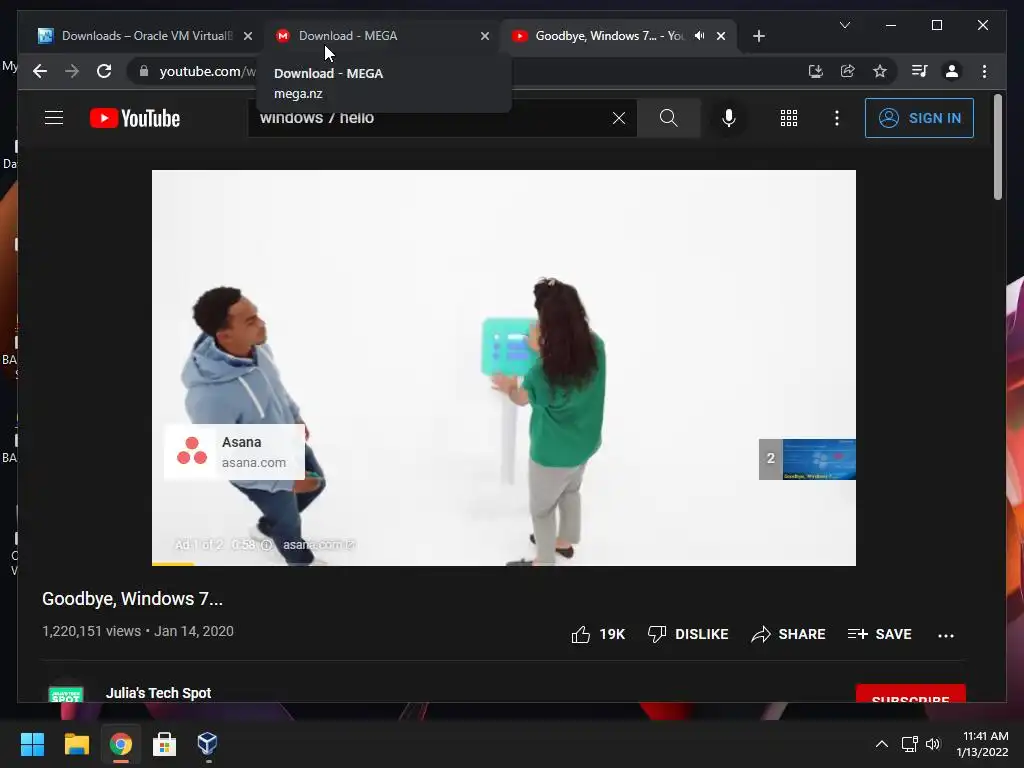Subscribe to Julia's Tech Spot
The image size is (1024, 768).
(x=910, y=694)
